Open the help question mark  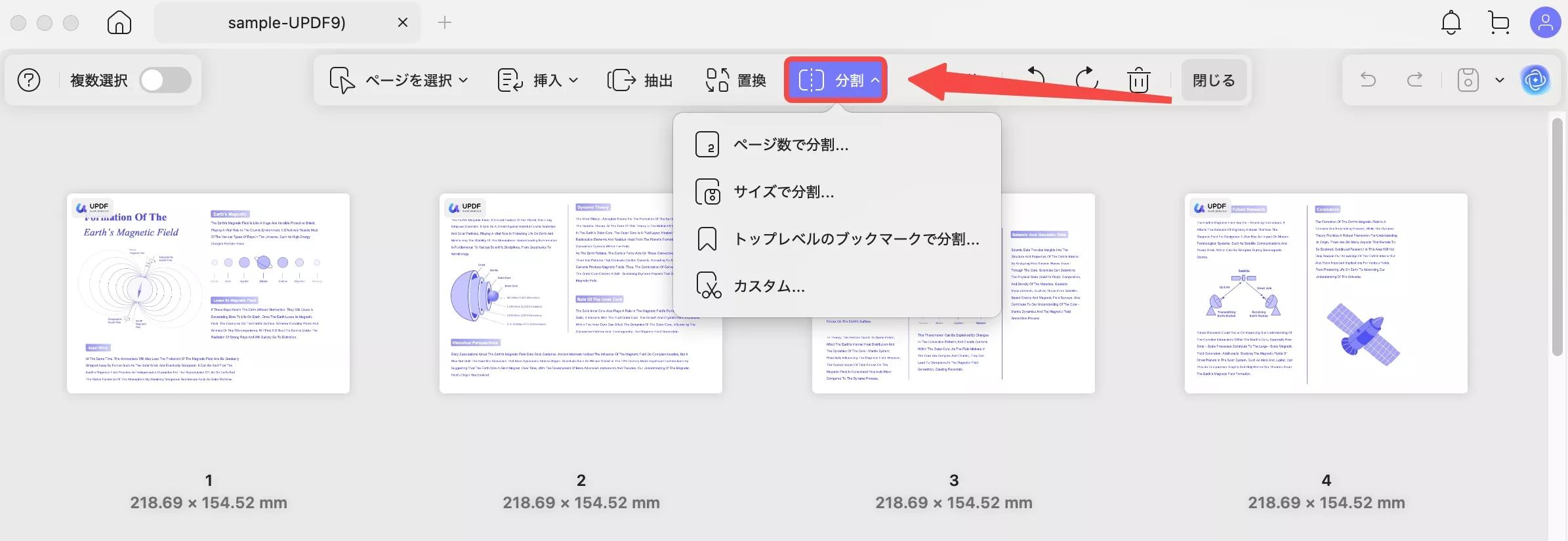pos(29,81)
